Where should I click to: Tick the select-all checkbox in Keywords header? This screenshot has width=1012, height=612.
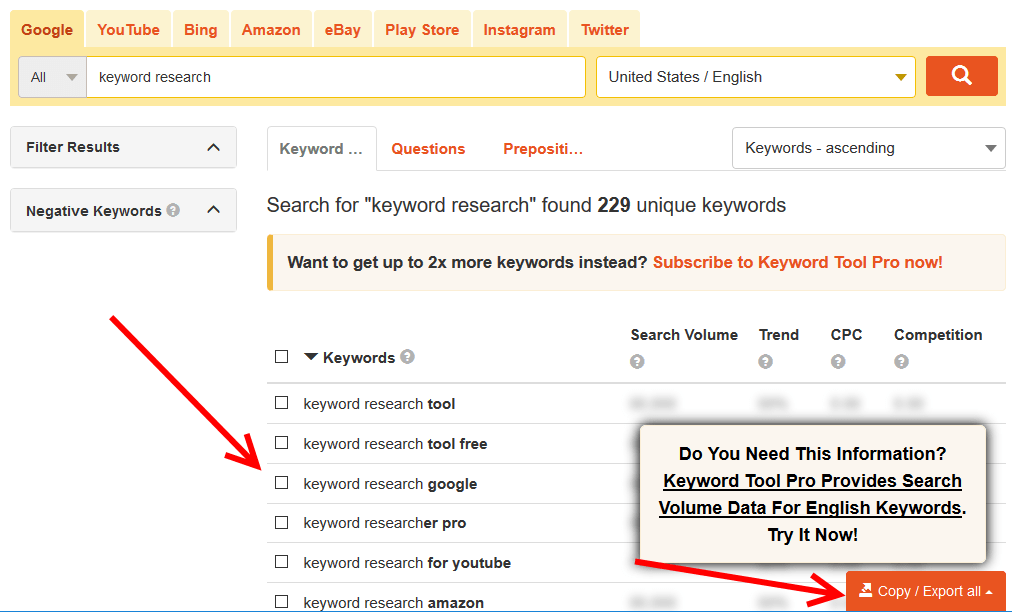[281, 356]
